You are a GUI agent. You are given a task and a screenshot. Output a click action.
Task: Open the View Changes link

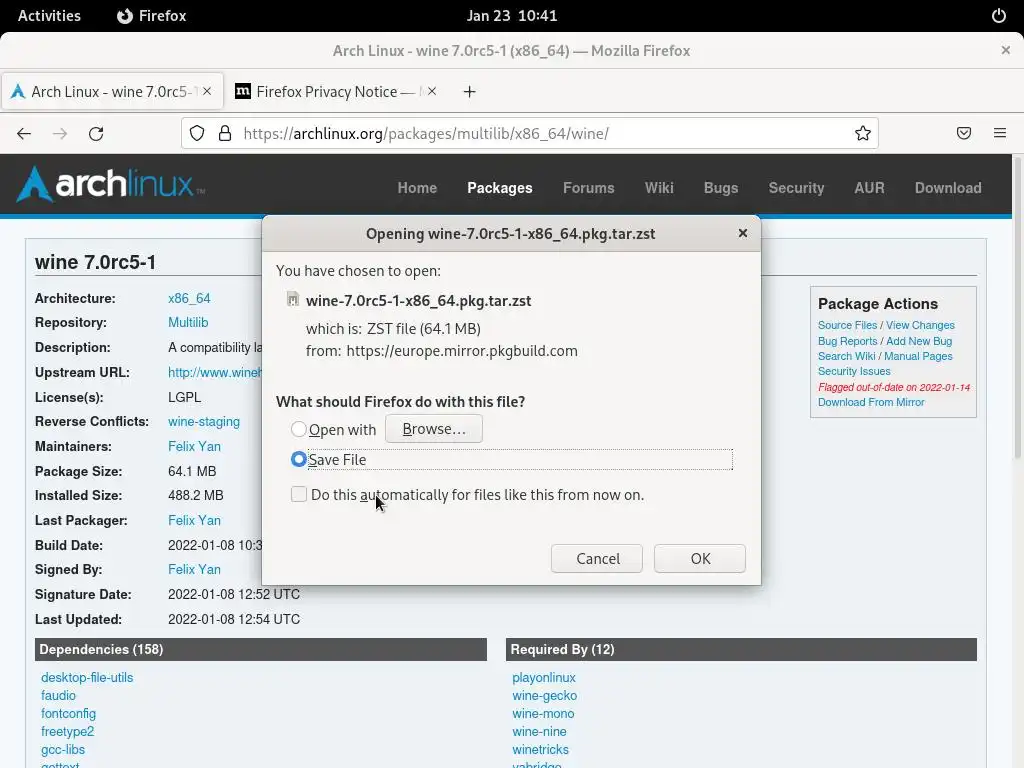(x=920, y=325)
